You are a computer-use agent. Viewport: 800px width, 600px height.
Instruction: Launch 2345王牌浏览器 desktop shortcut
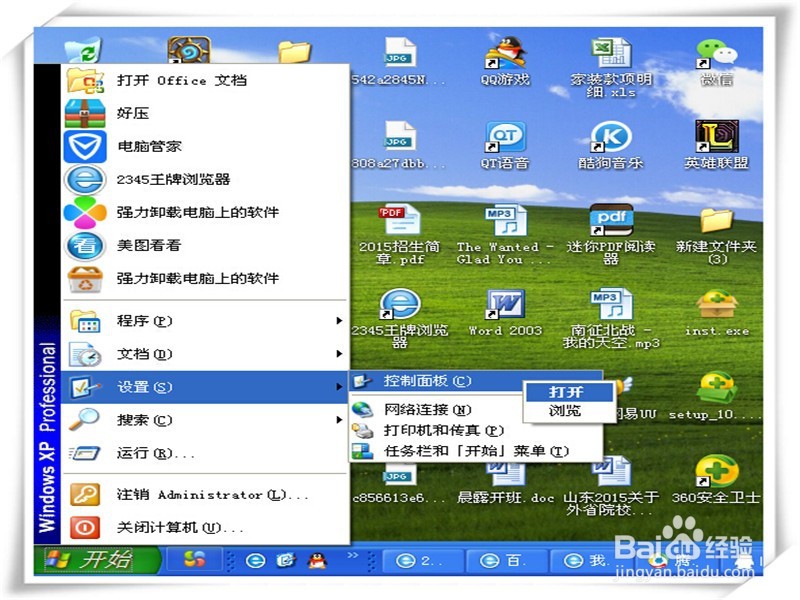[399, 317]
